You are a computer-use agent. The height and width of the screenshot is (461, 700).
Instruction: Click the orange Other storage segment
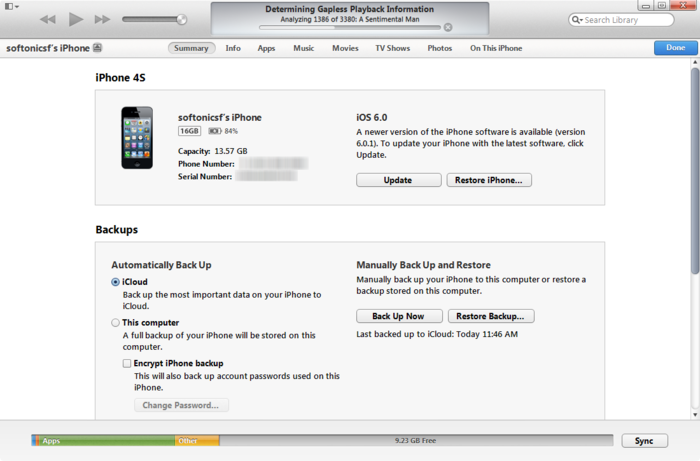tap(197, 440)
